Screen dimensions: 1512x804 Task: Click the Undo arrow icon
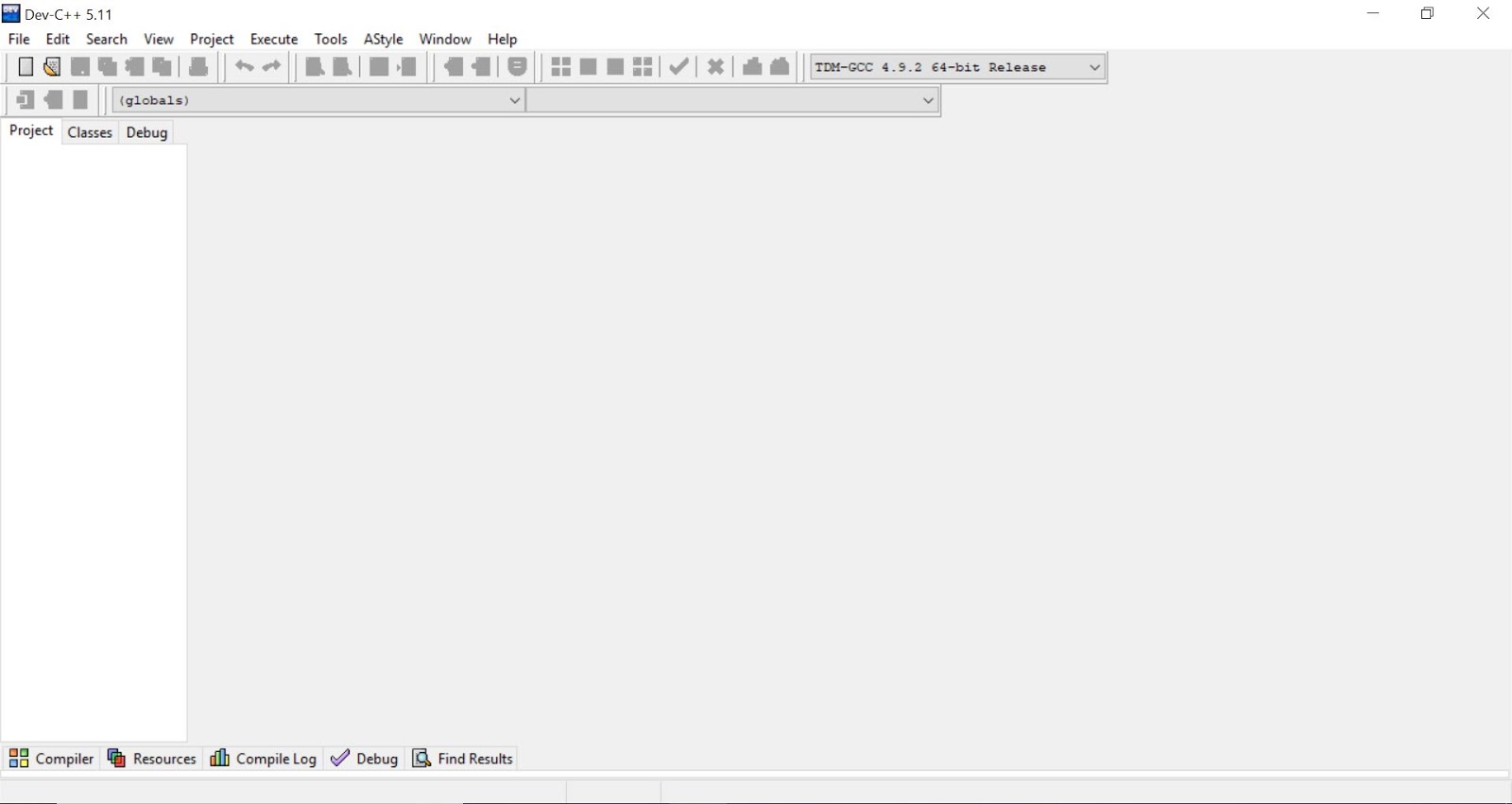click(x=245, y=66)
